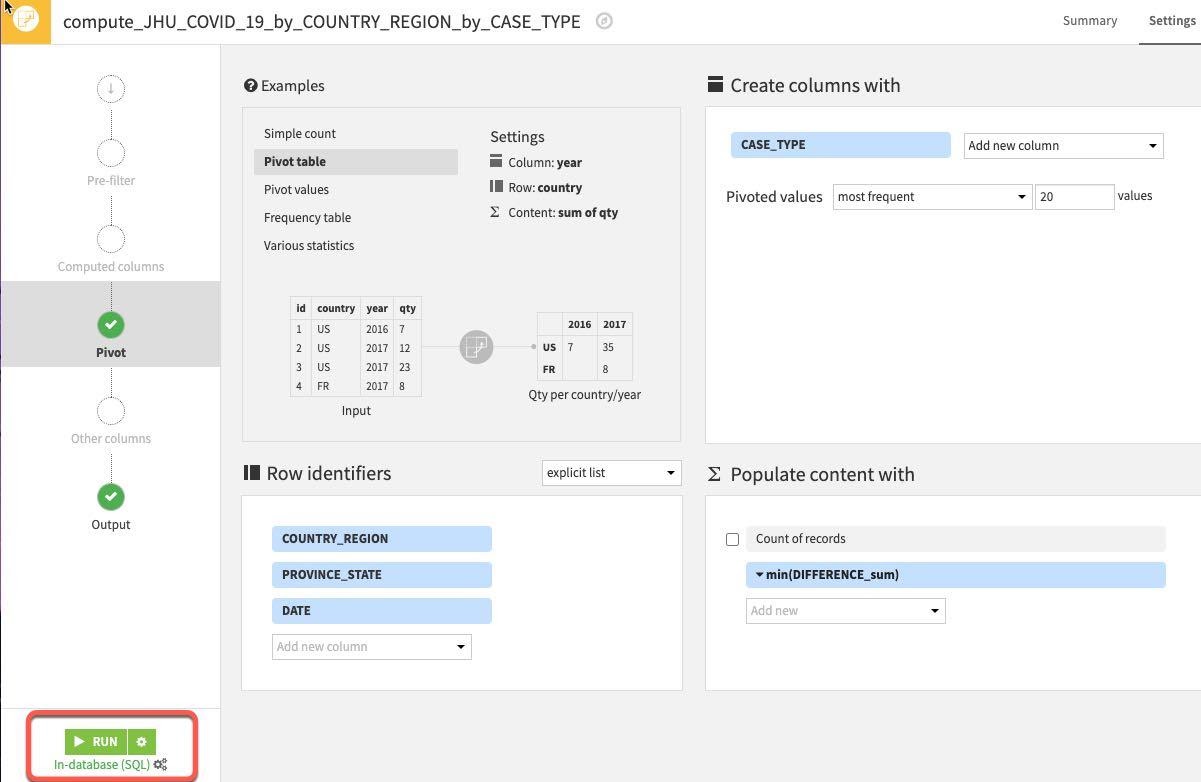This screenshot has height=782, width=1201.
Task: Go to the Output step icon
Action: [111, 497]
